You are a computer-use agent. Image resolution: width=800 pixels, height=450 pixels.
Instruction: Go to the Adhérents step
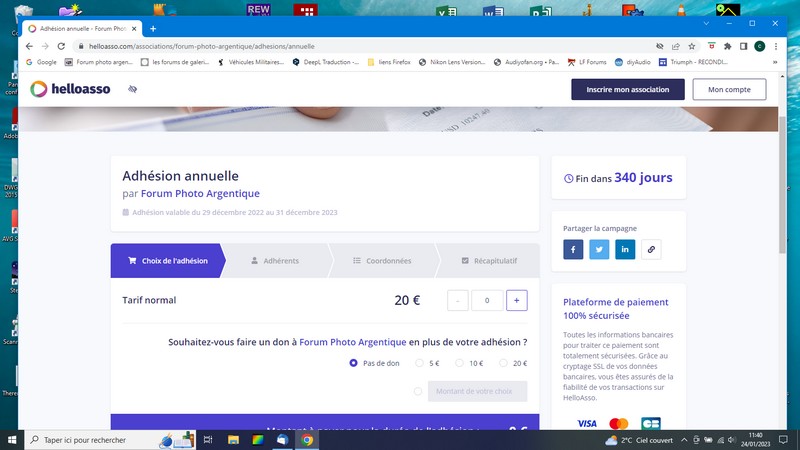tap(276, 261)
